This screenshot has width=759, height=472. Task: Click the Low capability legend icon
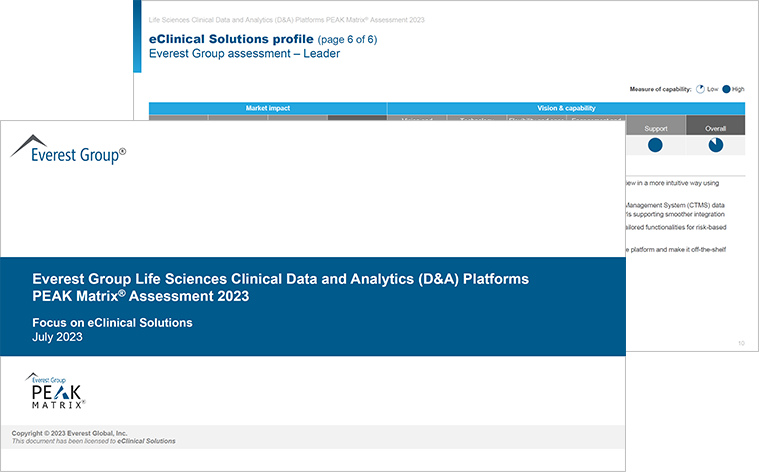click(x=701, y=89)
